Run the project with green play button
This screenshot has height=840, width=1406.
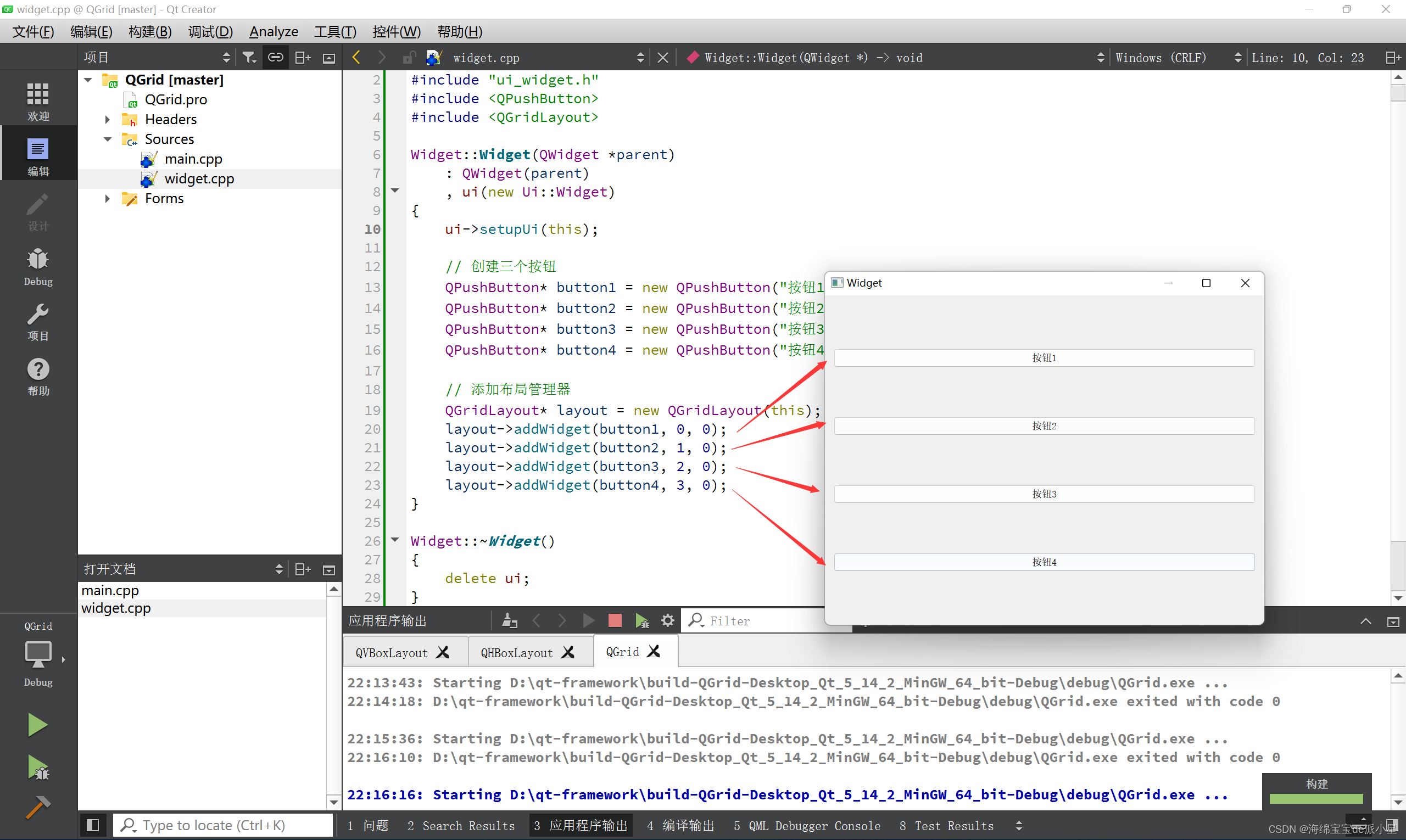coord(37,724)
